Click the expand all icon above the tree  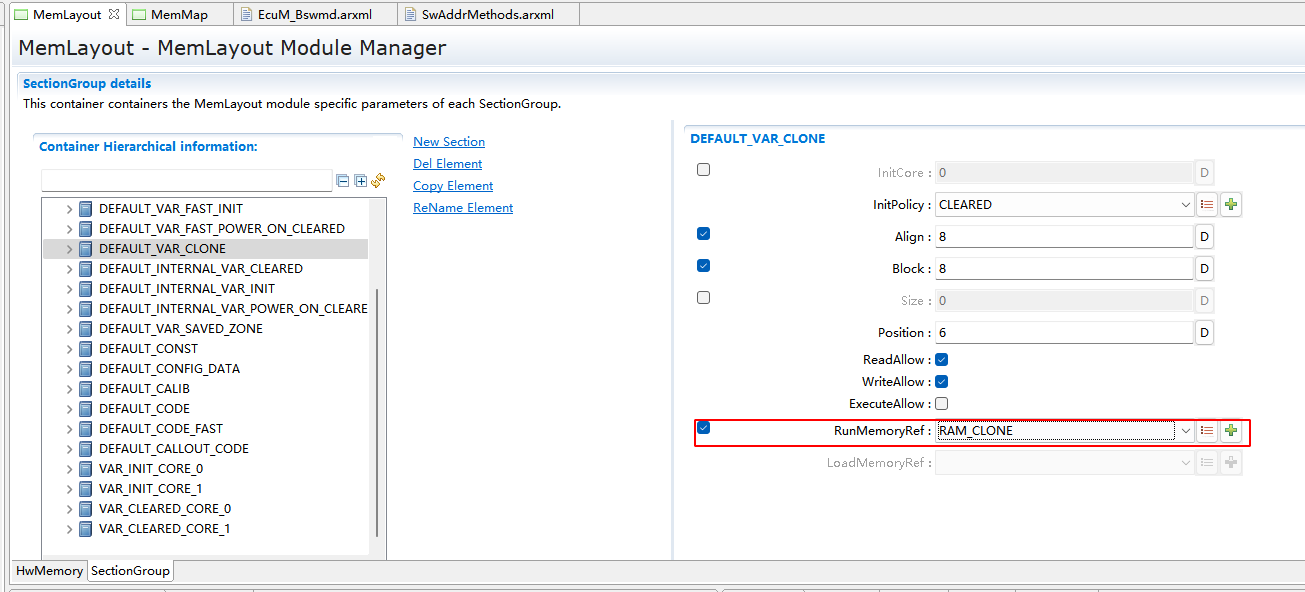(x=360, y=181)
